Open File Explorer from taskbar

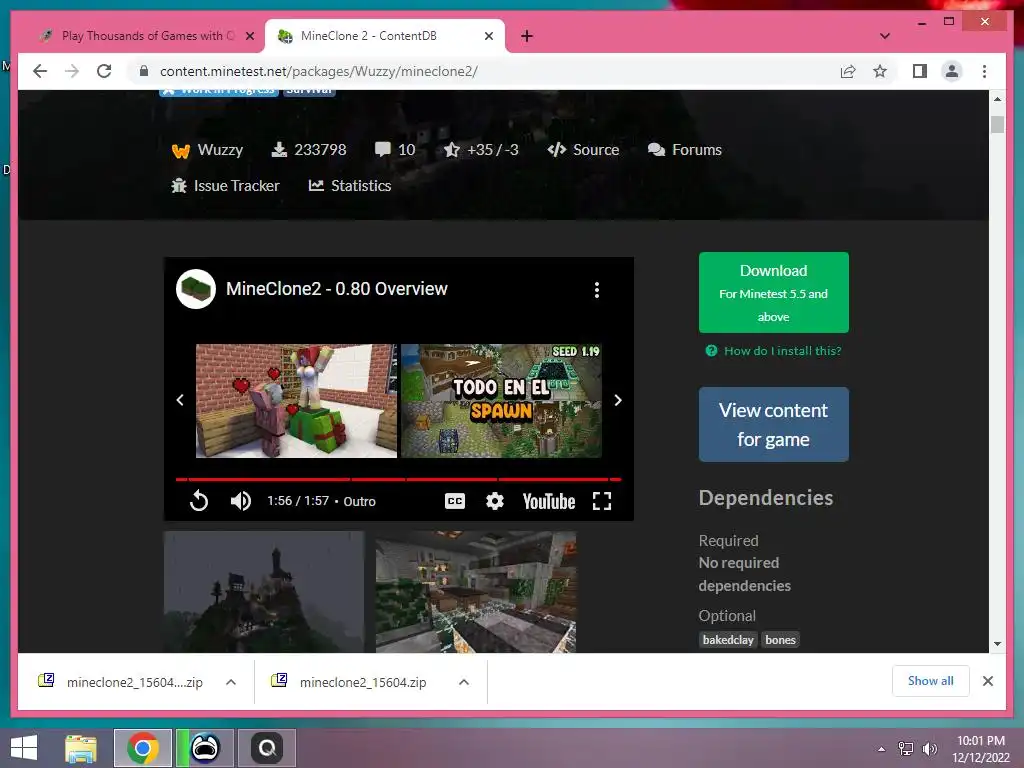pos(81,748)
